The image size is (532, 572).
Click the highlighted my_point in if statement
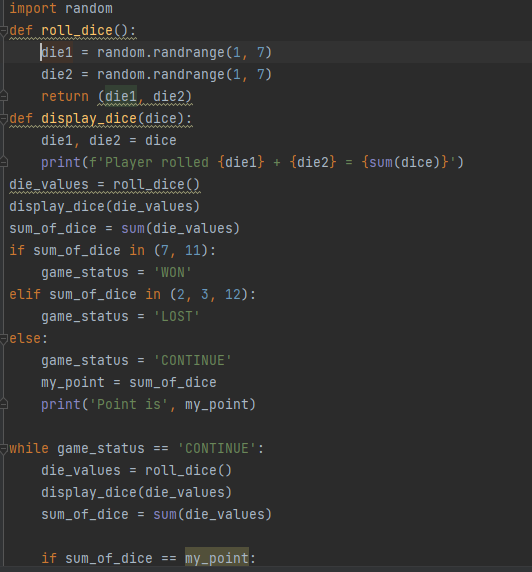point(217,559)
